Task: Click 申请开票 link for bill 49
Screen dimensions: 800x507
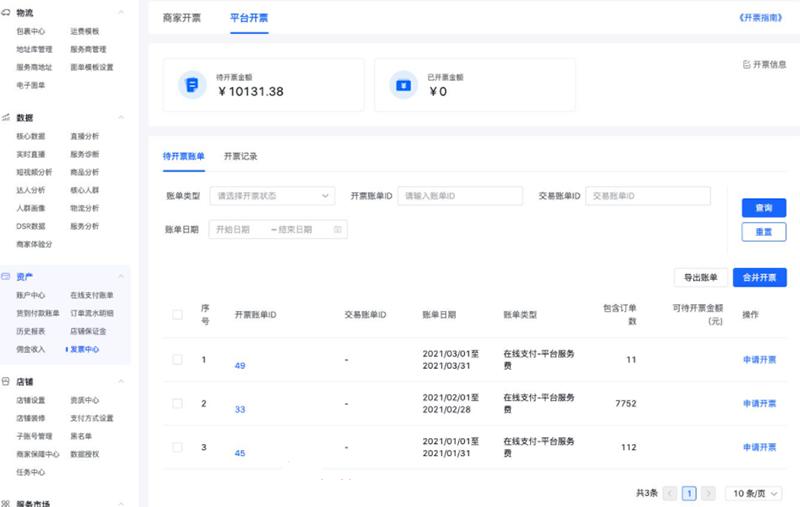Action: (759, 359)
